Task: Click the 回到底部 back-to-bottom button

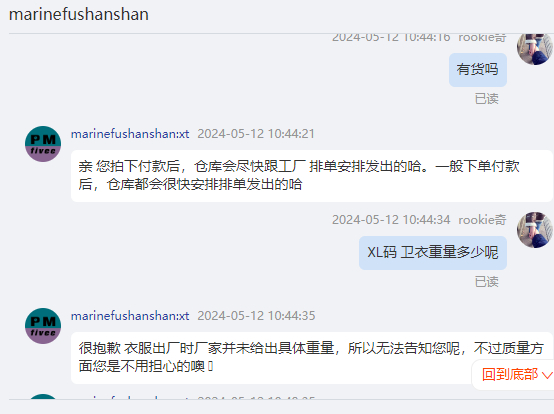Action: (513, 374)
